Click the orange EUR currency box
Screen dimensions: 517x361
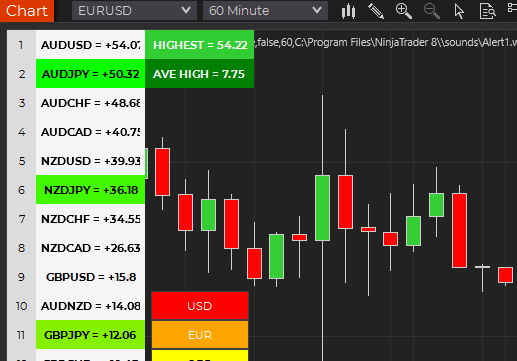pyautogui.click(x=200, y=335)
